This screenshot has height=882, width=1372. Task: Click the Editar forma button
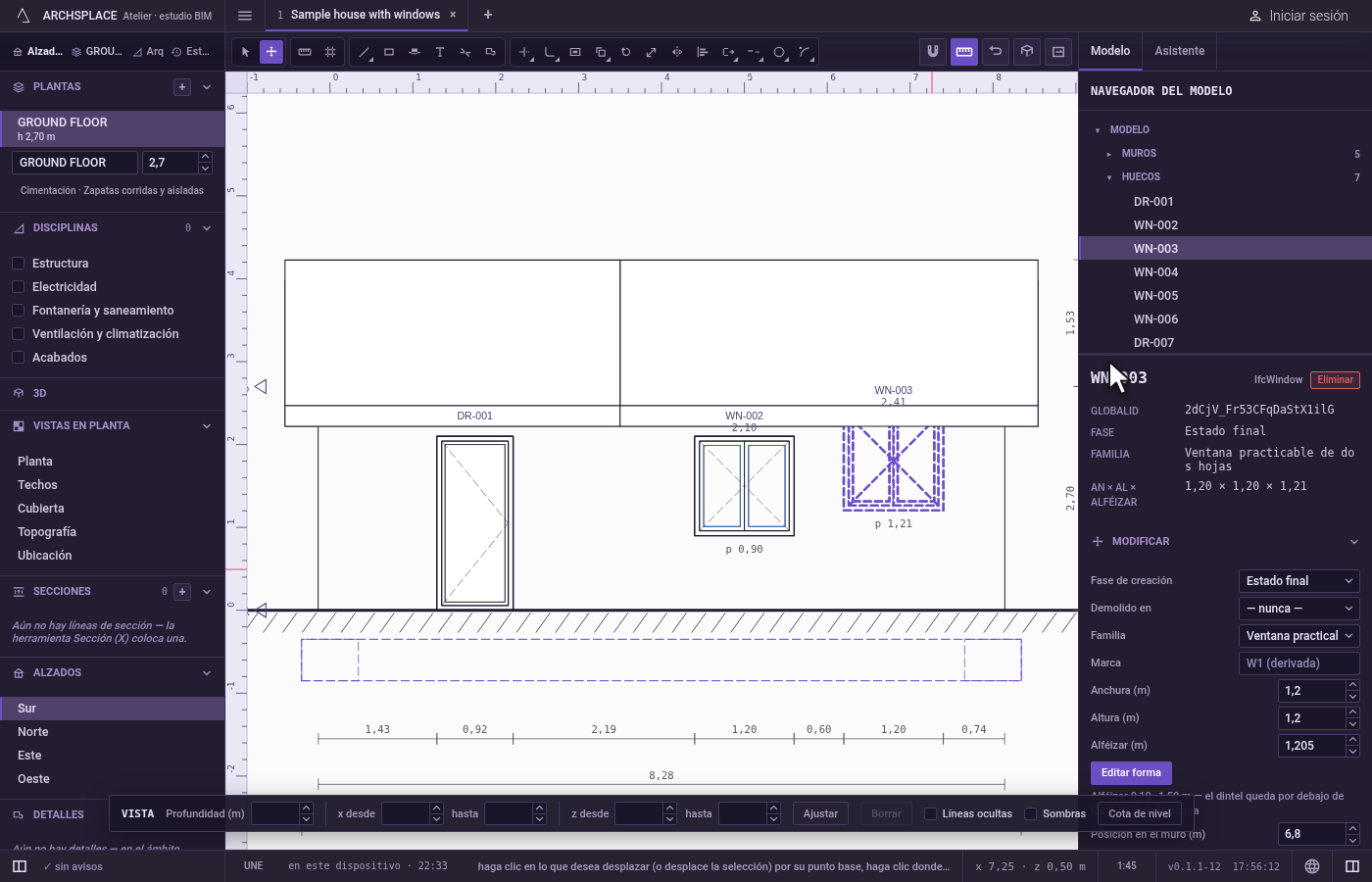pos(1131,773)
